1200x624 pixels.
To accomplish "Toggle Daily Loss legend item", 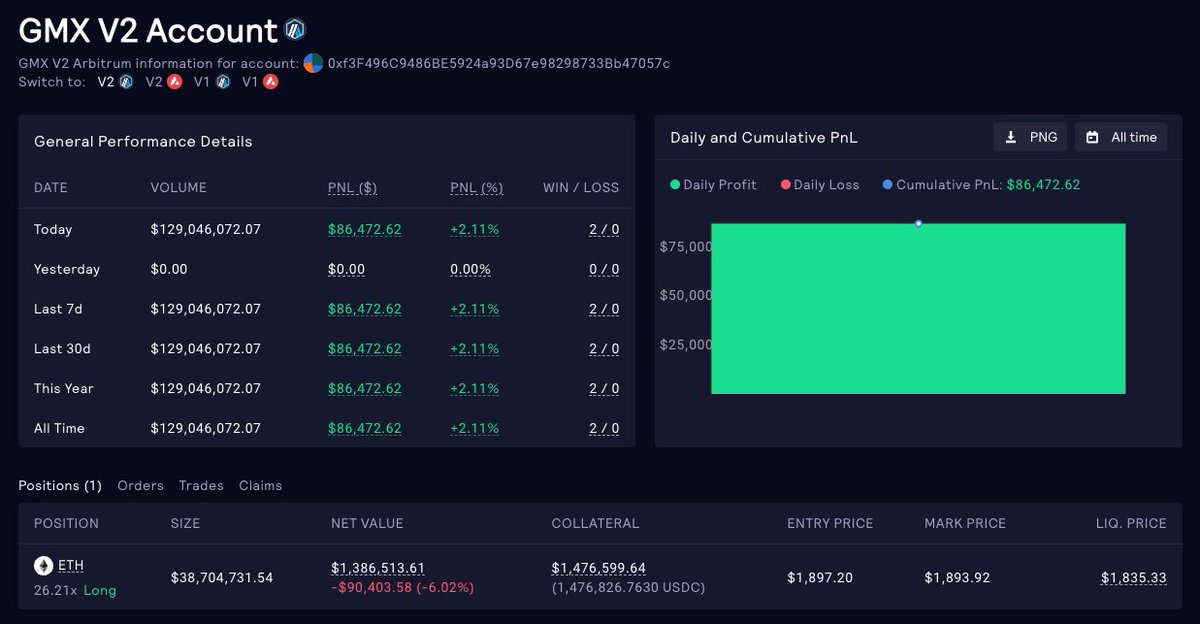I will point(819,185).
